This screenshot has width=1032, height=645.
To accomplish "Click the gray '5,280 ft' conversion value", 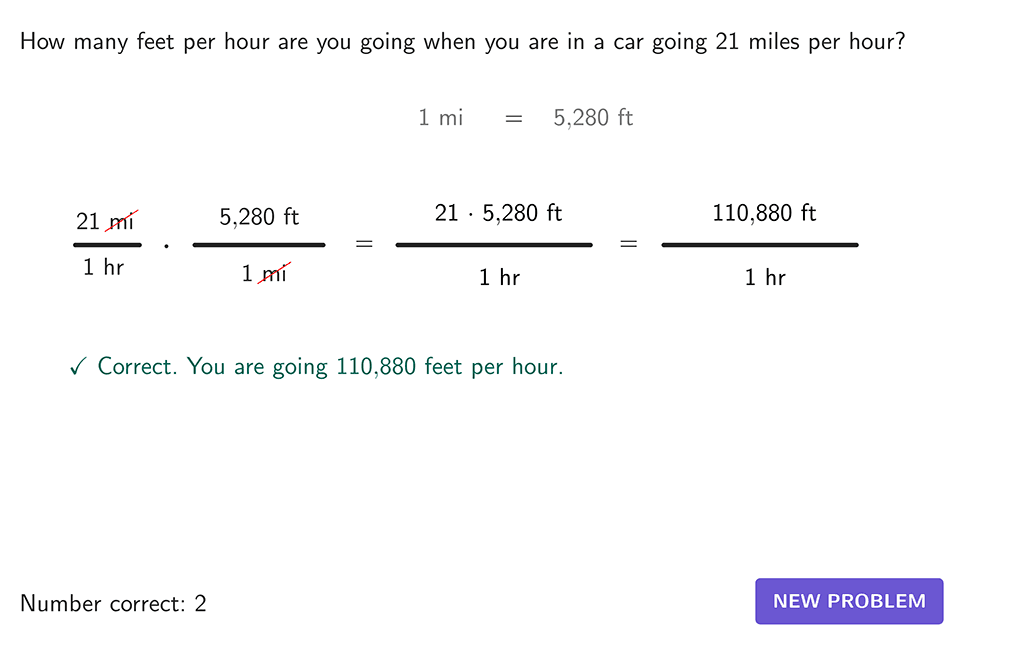I will pyautogui.click(x=593, y=118).
